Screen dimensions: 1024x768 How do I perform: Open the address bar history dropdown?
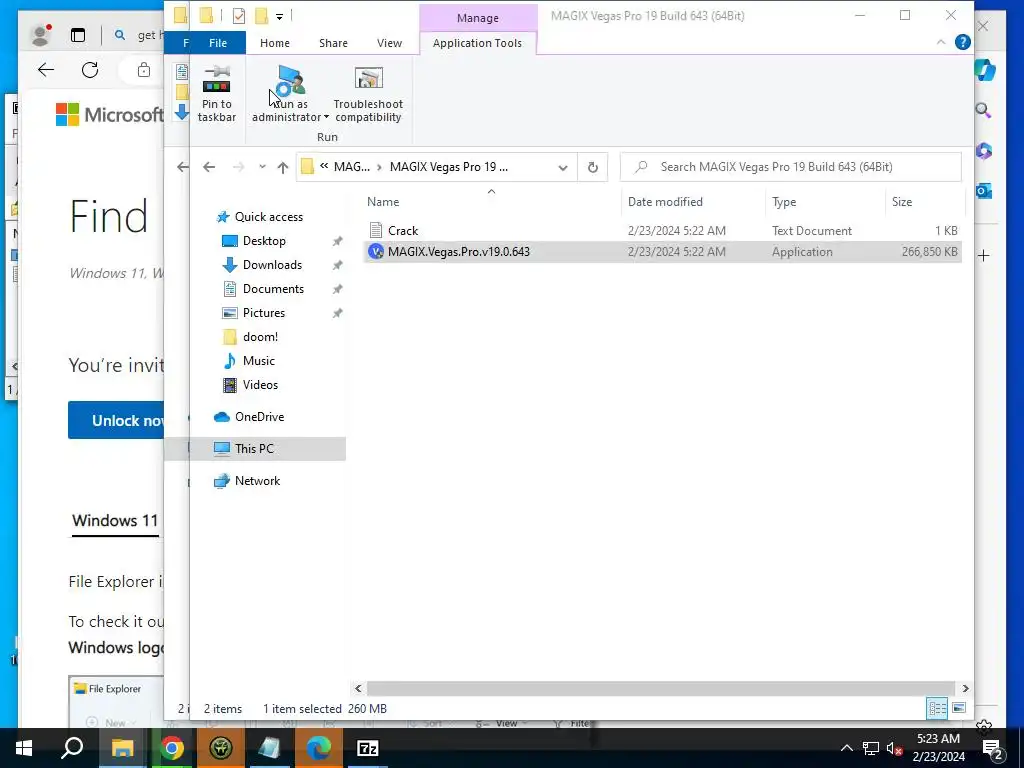pyautogui.click(x=563, y=167)
